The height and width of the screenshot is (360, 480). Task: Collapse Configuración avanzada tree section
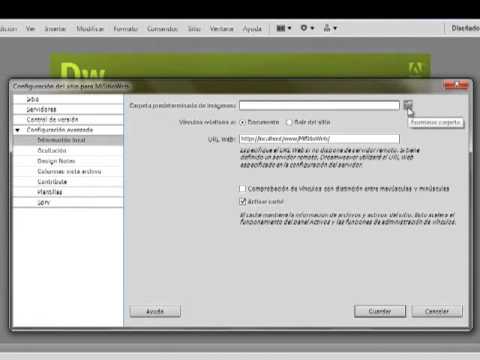[18, 130]
